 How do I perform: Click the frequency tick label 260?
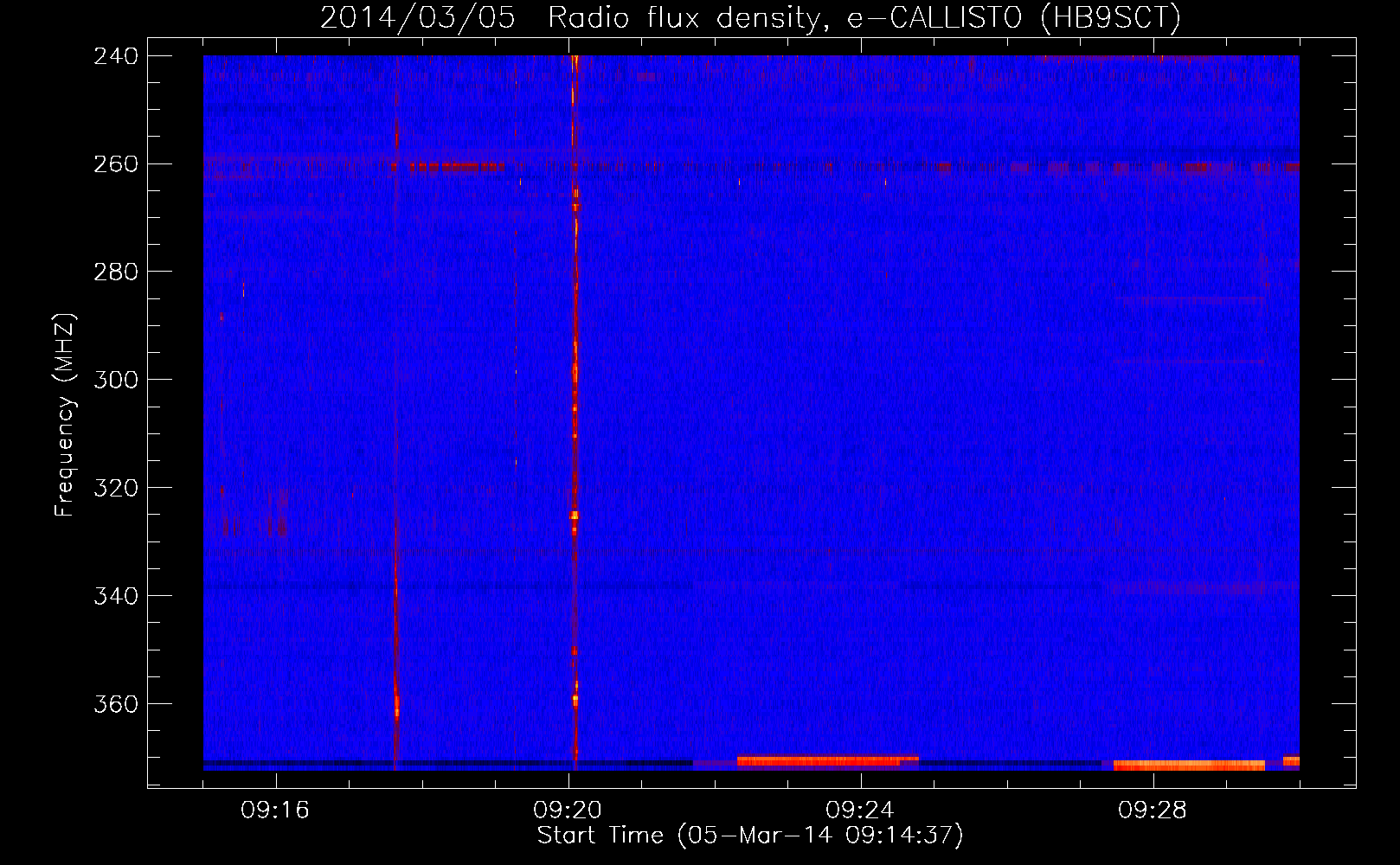[116, 163]
